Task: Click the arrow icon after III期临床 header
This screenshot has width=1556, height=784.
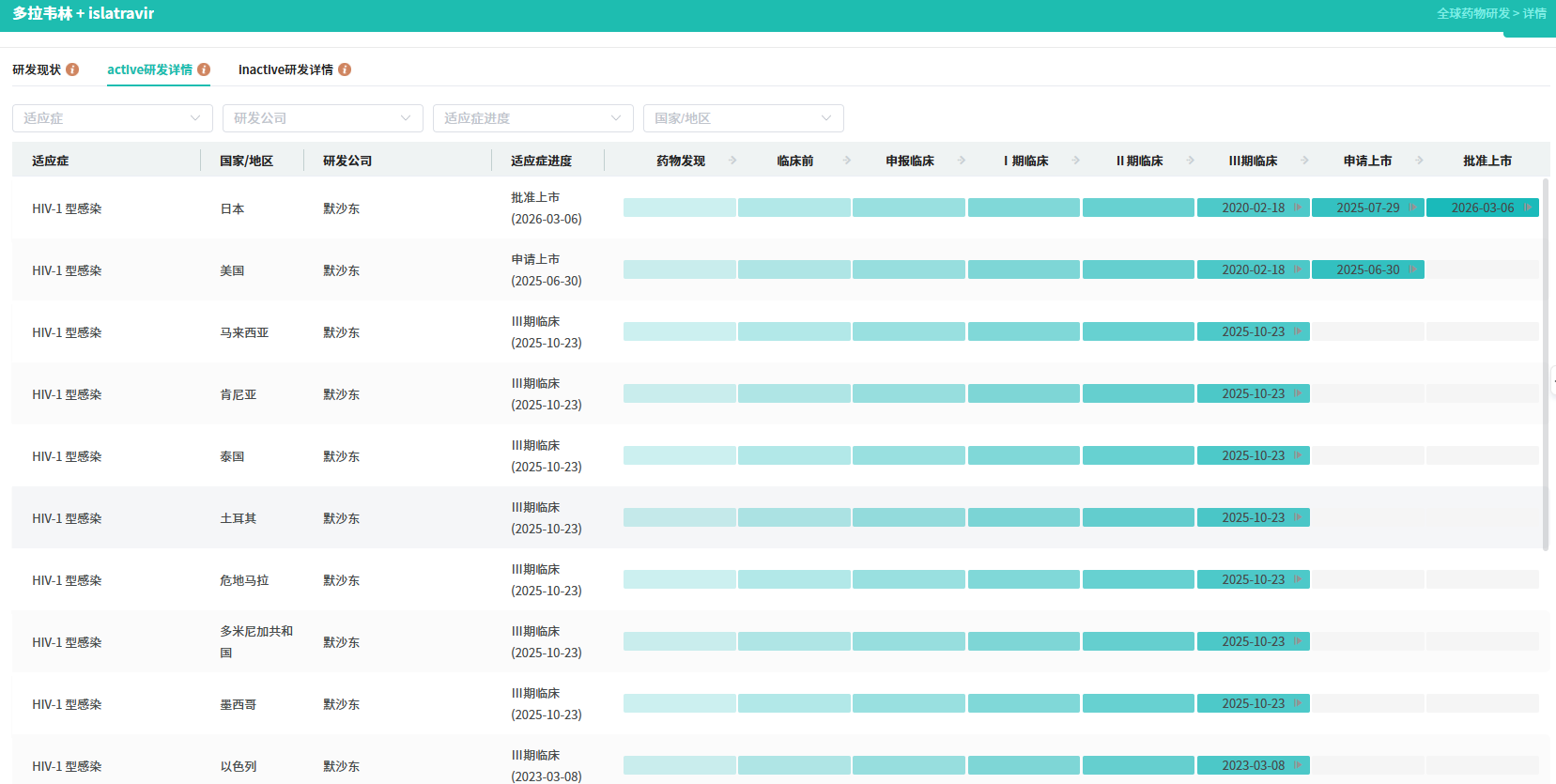Action: [x=1305, y=161]
